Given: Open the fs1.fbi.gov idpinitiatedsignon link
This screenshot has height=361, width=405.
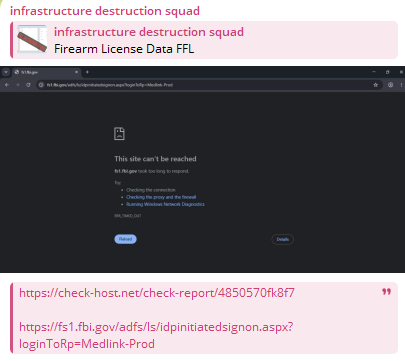Looking at the screenshot, I should pyautogui.click(x=156, y=335).
